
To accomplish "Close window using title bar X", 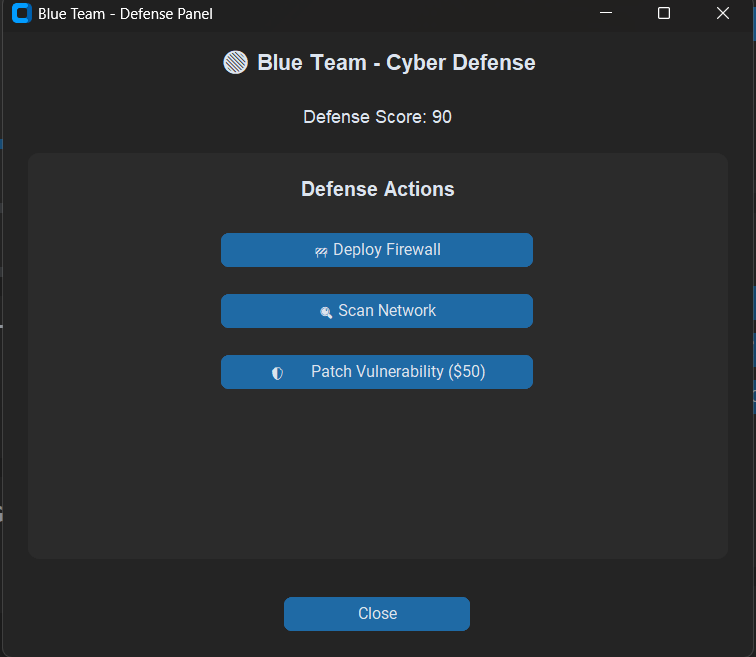I will click(x=723, y=13).
